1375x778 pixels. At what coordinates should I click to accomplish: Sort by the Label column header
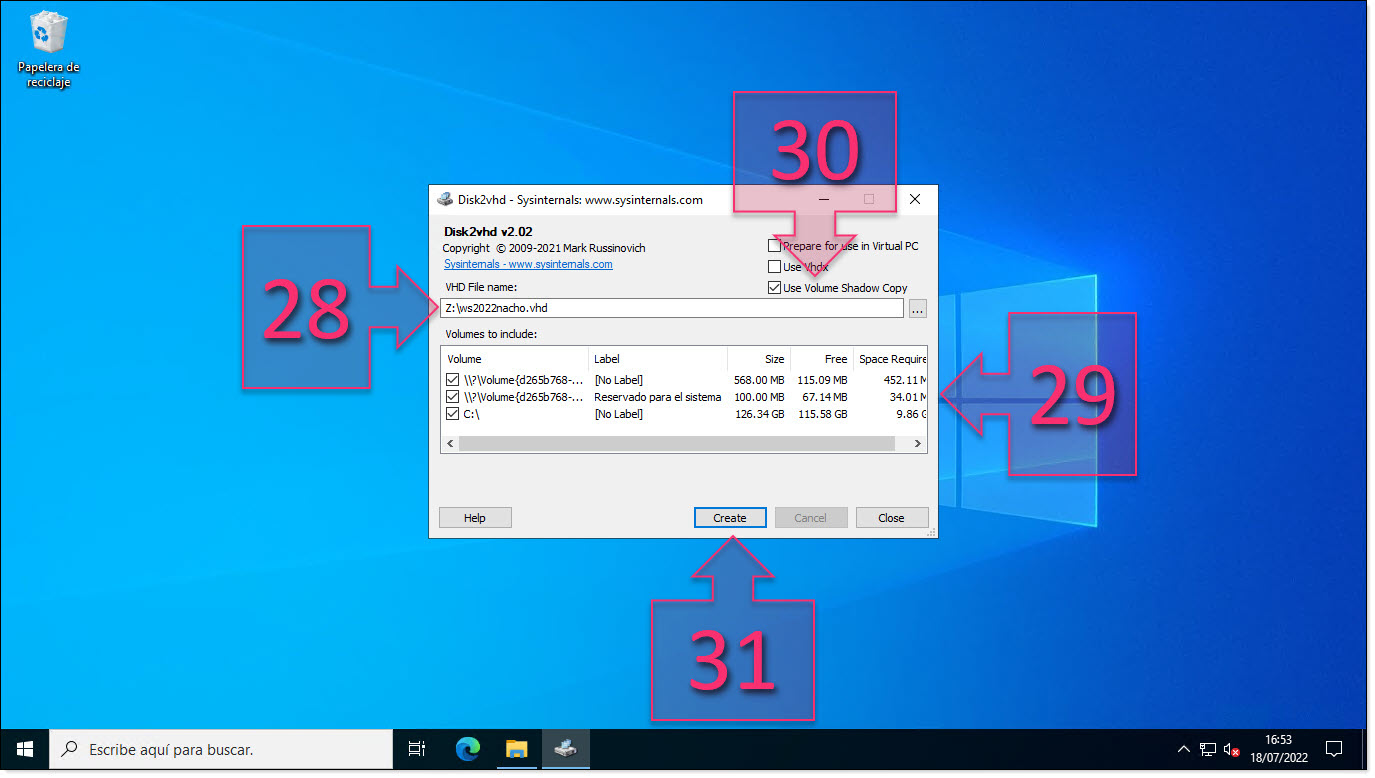[657, 359]
